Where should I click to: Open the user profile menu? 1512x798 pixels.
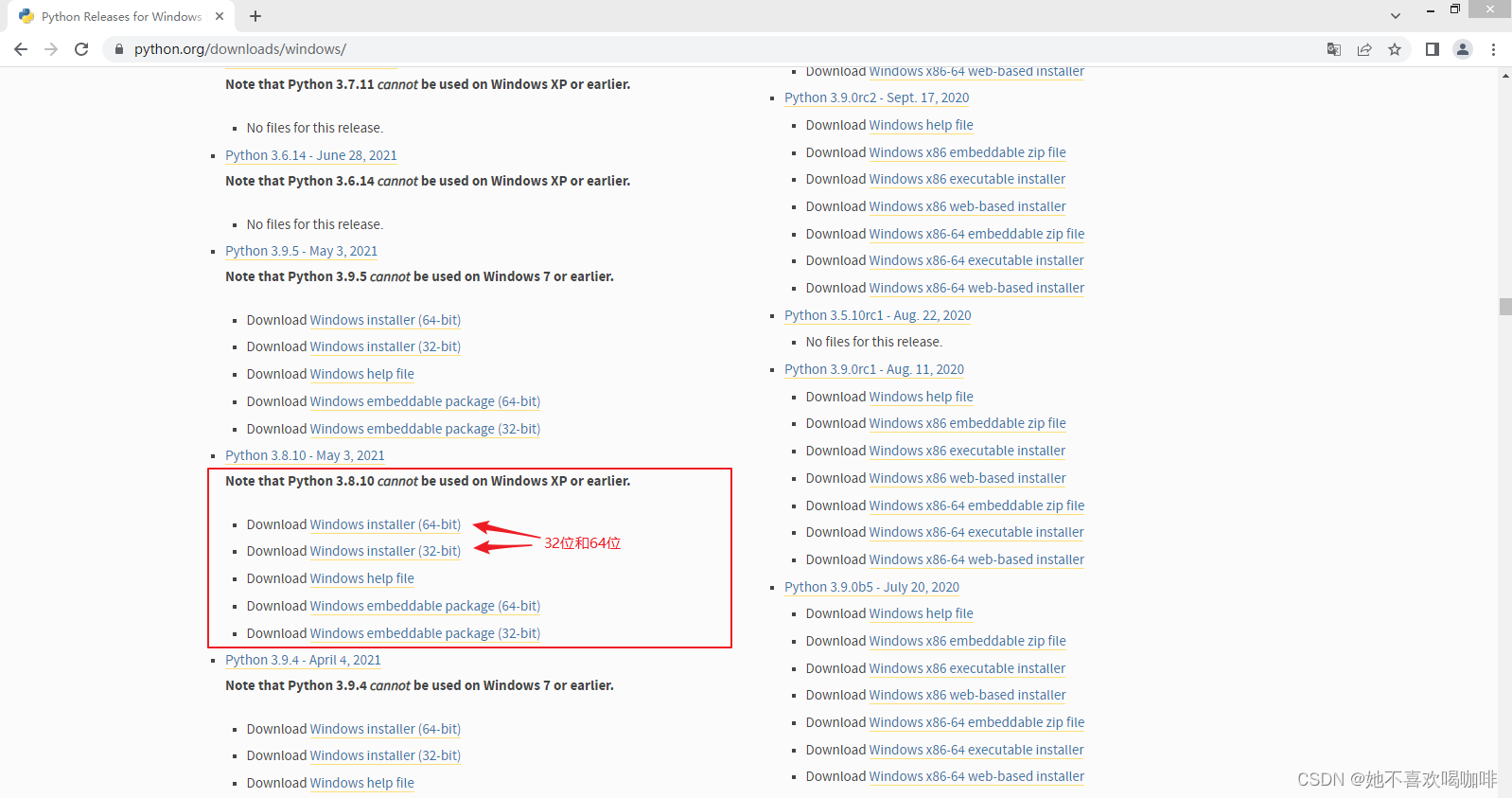pos(1463,49)
